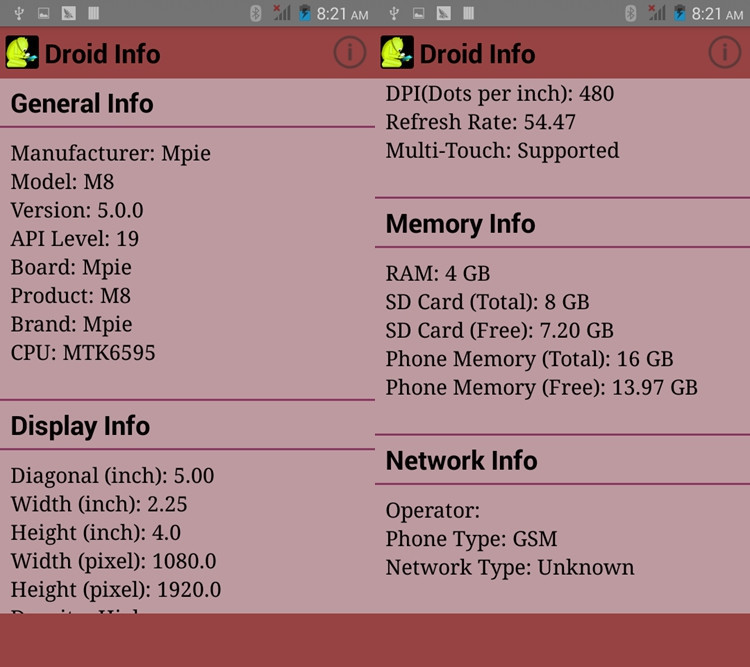Image resolution: width=750 pixels, height=667 pixels.
Task: Tap the battery charging icon in right status bar
Action: tap(680, 13)
